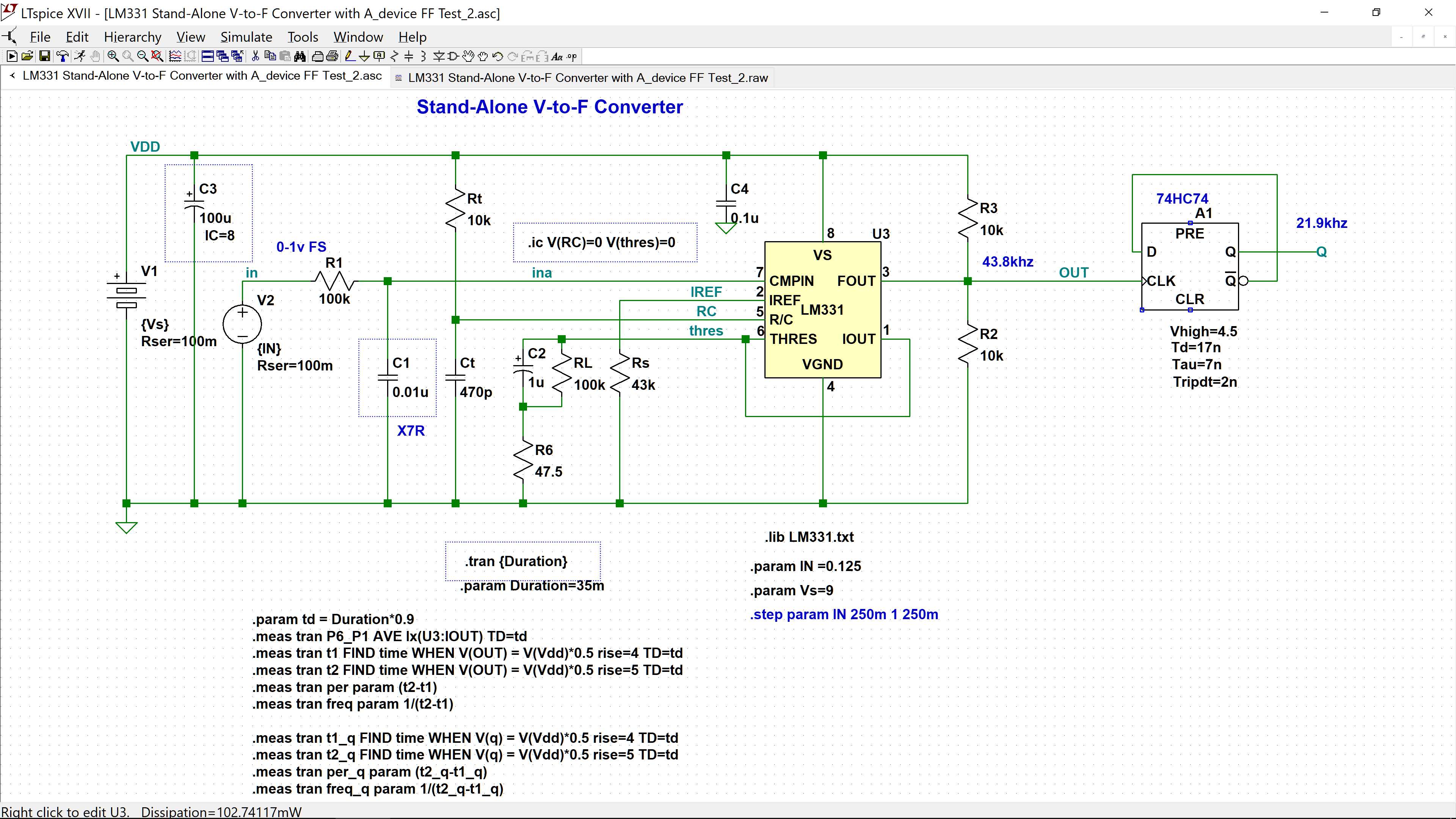1456x819 pixels.
Task: Open the Window menu
Action: pyautogui.click(x=358, y=37)
